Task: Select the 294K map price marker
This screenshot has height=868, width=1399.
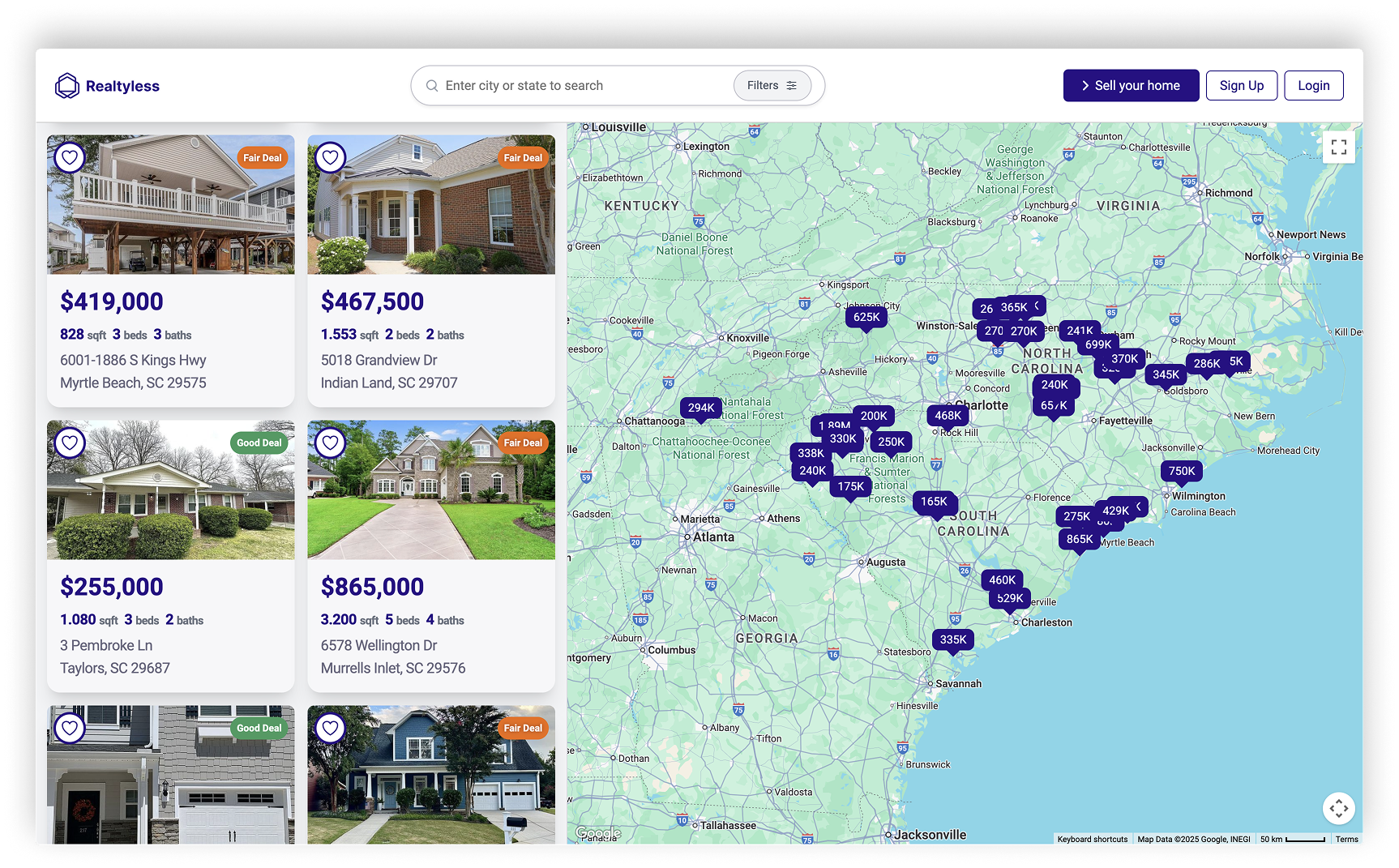Action: 701,408
